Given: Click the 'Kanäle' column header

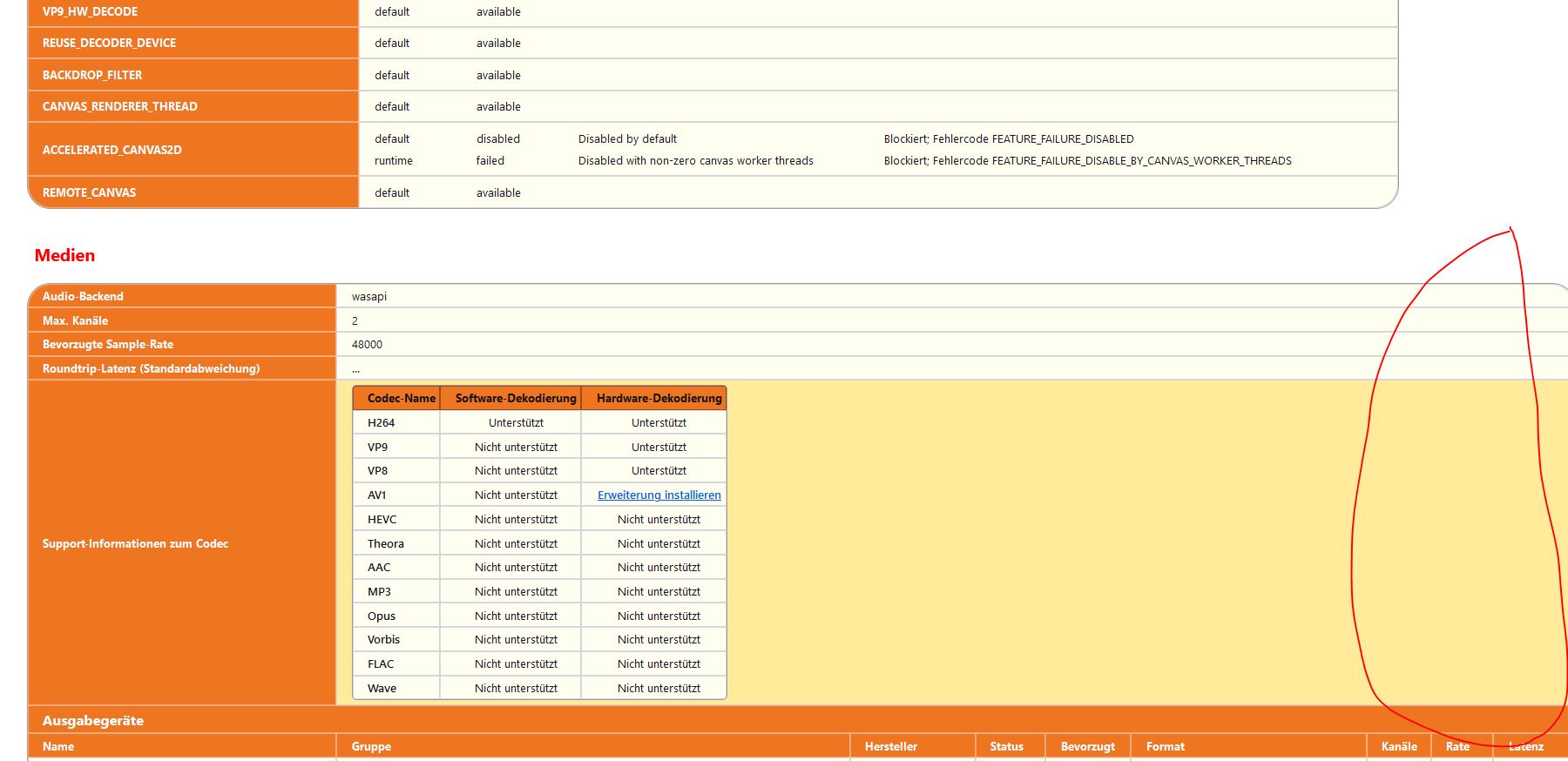Looking at the screenshot, I should click(x=1399, y=747).
